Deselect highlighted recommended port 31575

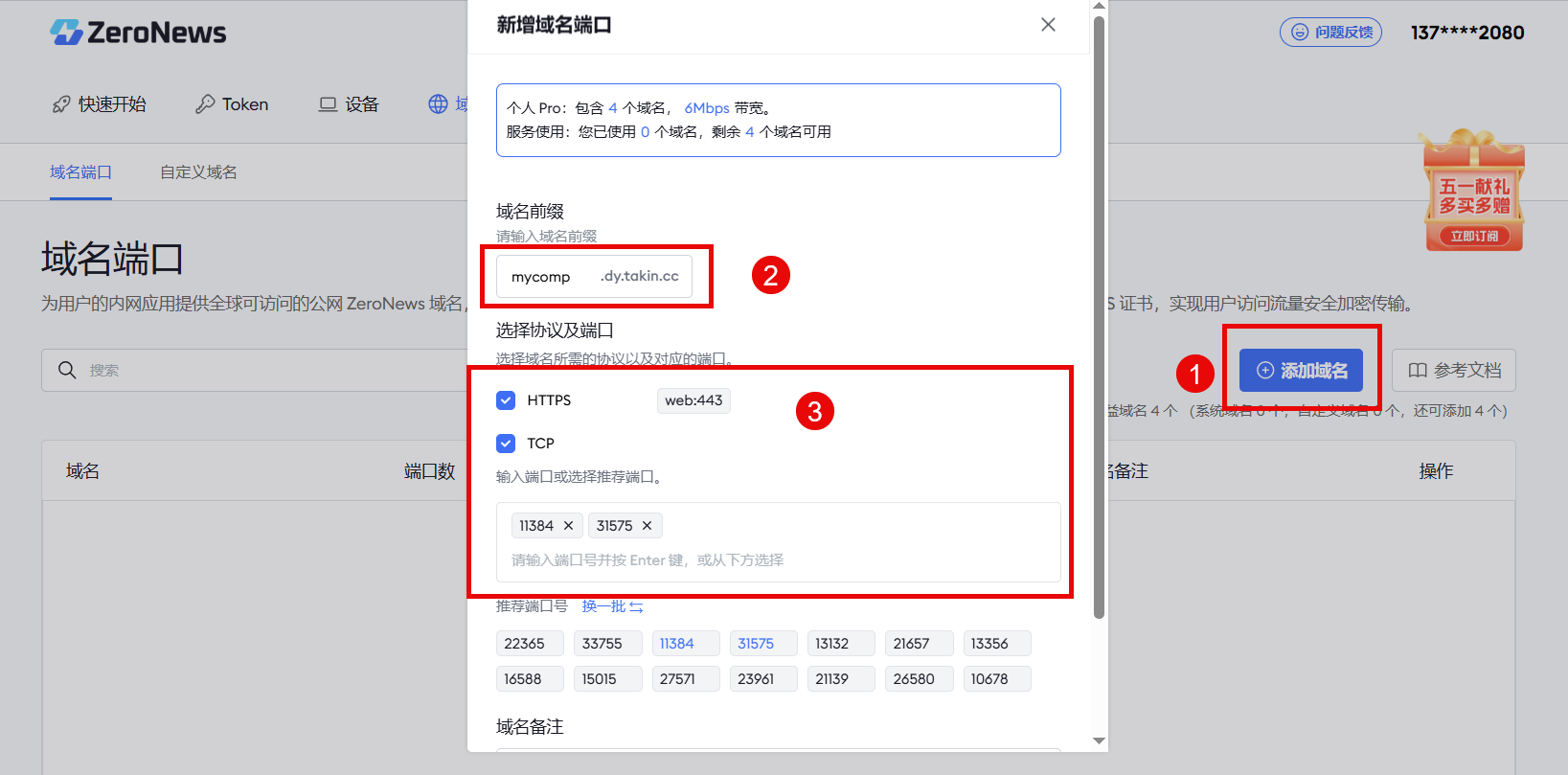763,644
